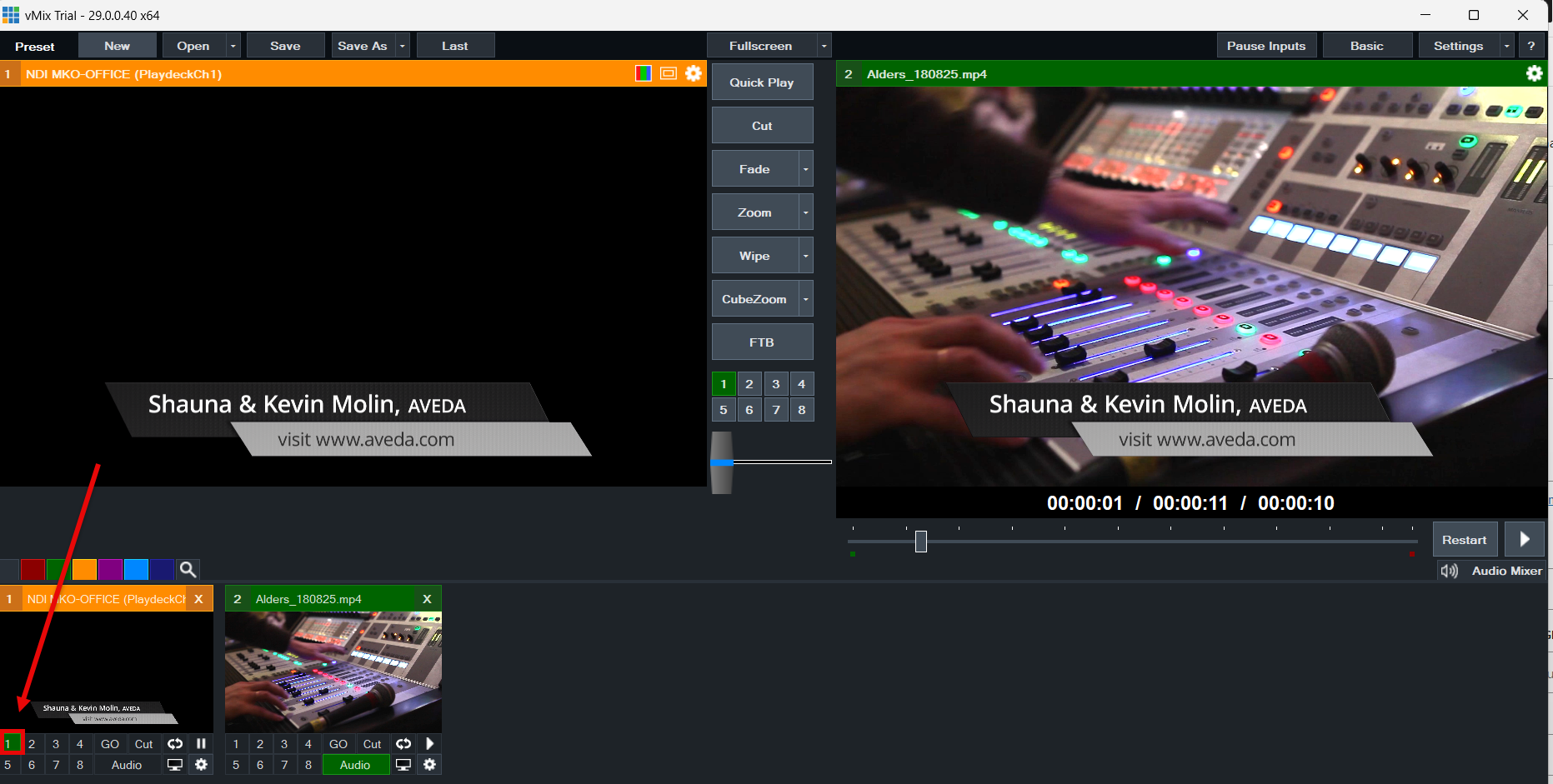Select the orange color category swatch

pos(84,570)
